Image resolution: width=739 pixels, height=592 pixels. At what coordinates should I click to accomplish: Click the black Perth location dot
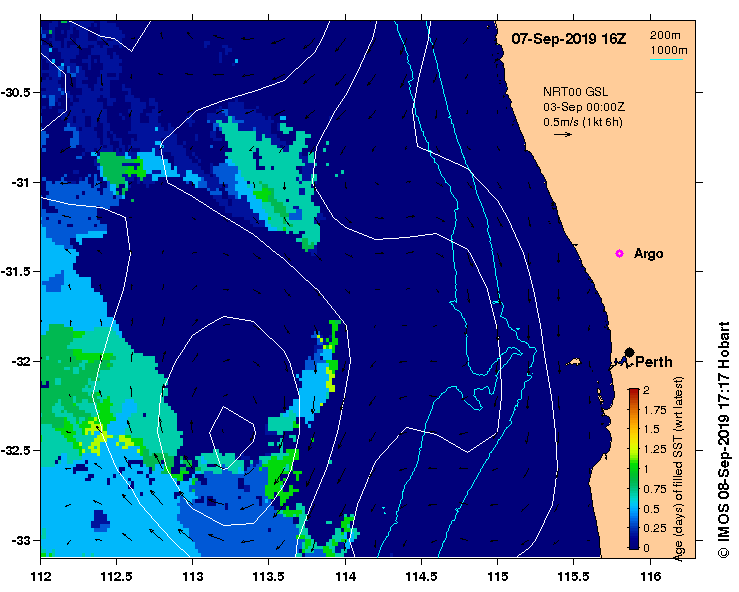[629, 352]
